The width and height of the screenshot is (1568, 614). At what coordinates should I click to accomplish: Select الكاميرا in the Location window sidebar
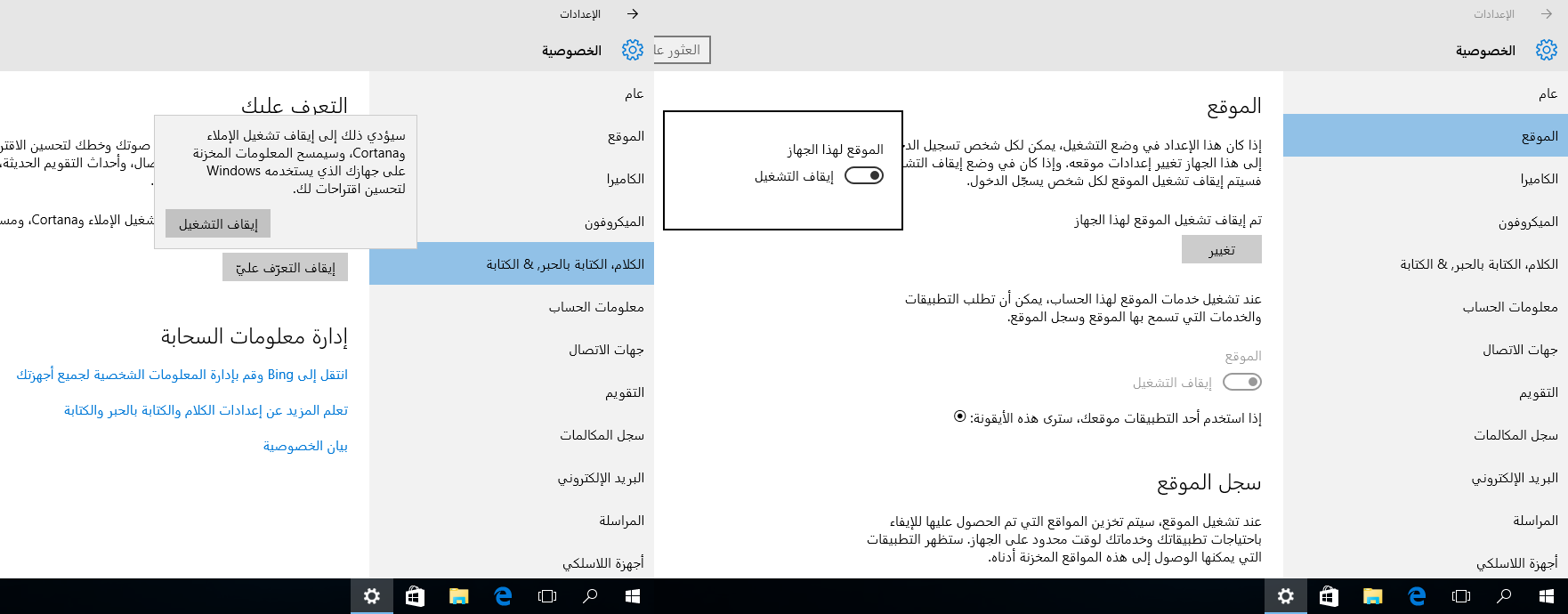point(1426,179)
